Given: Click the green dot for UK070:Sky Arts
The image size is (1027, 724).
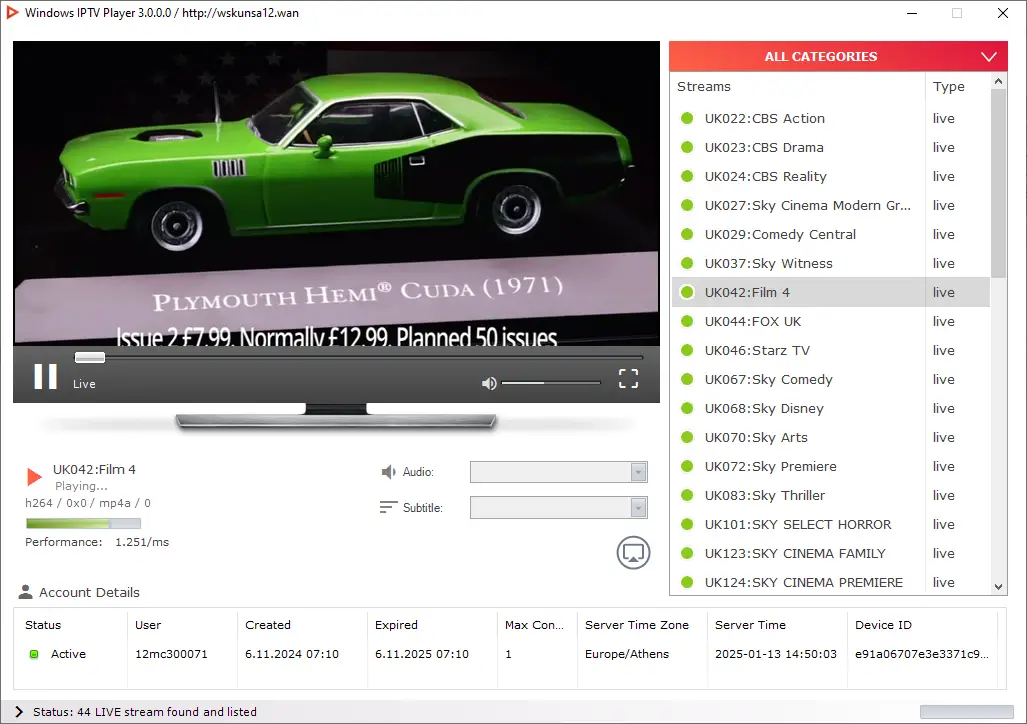Looking at the screenshot, I should (687, 437).
